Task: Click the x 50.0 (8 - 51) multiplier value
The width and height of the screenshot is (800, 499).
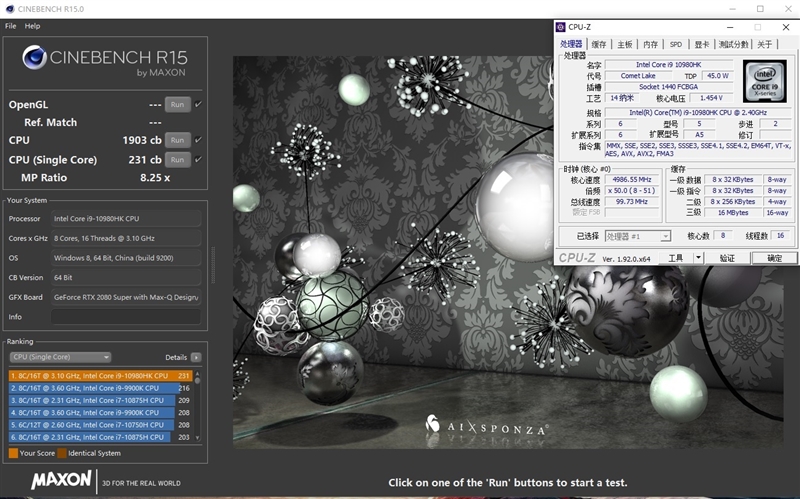Action: tap(632, 191)
